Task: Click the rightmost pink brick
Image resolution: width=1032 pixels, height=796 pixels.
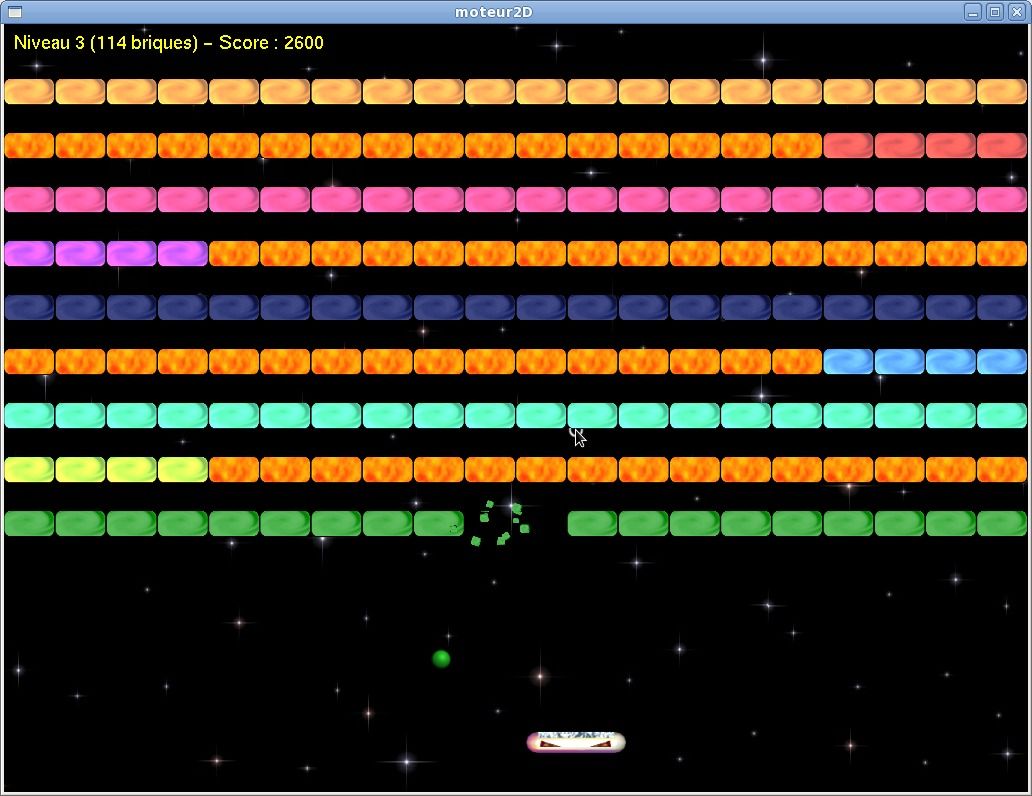Action: tap(1002, 199)
